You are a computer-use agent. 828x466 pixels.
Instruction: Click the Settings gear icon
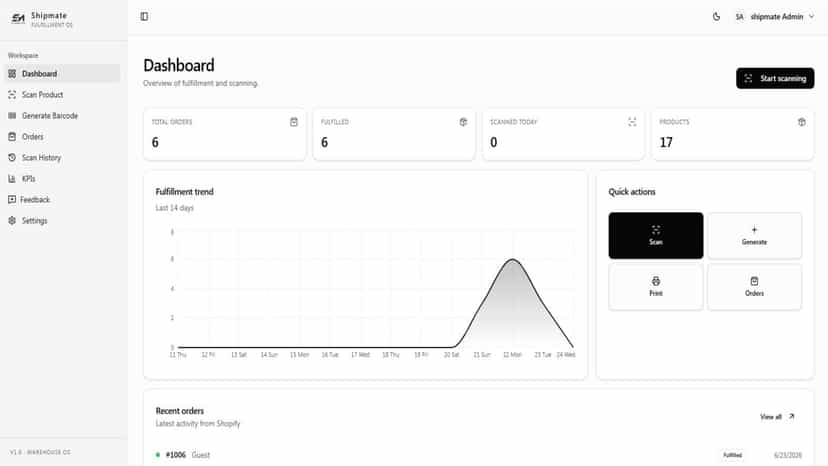point(12,221)
